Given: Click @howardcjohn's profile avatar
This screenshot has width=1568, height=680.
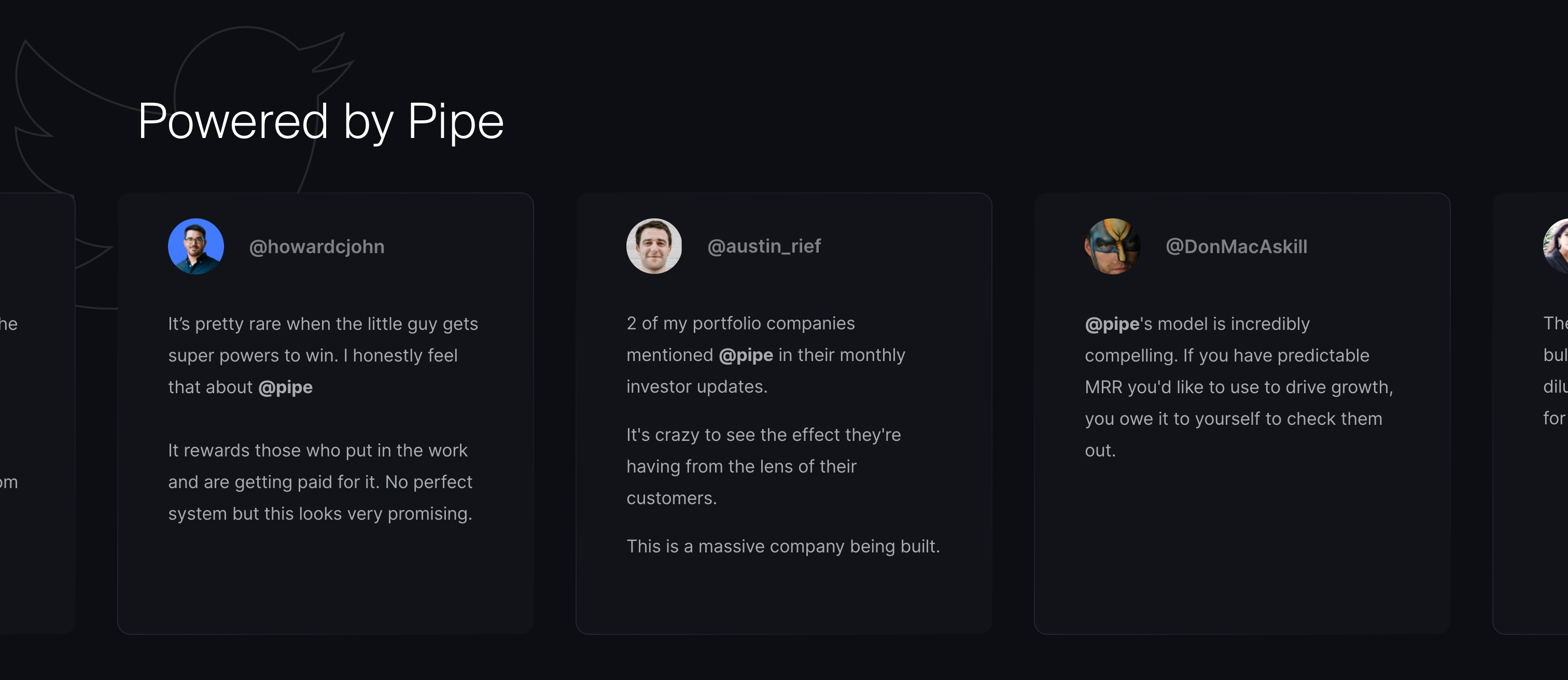Looking at the screenshot, I should 196,246.
